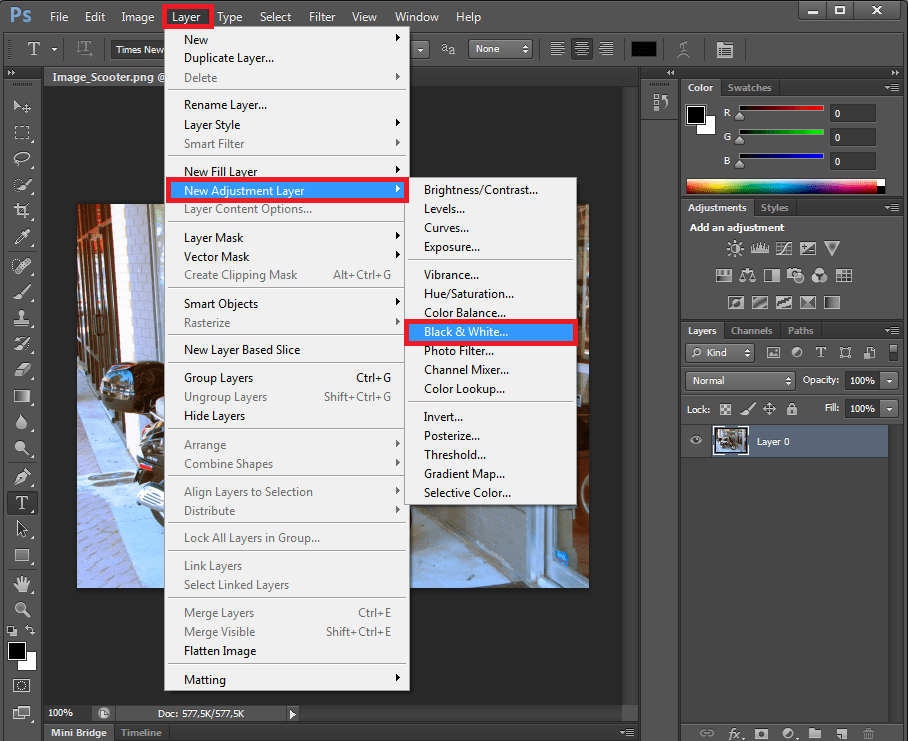Select the Dodge tool
Screen dimensions: 908x741
pyautogui.click(x=22, y=448)
